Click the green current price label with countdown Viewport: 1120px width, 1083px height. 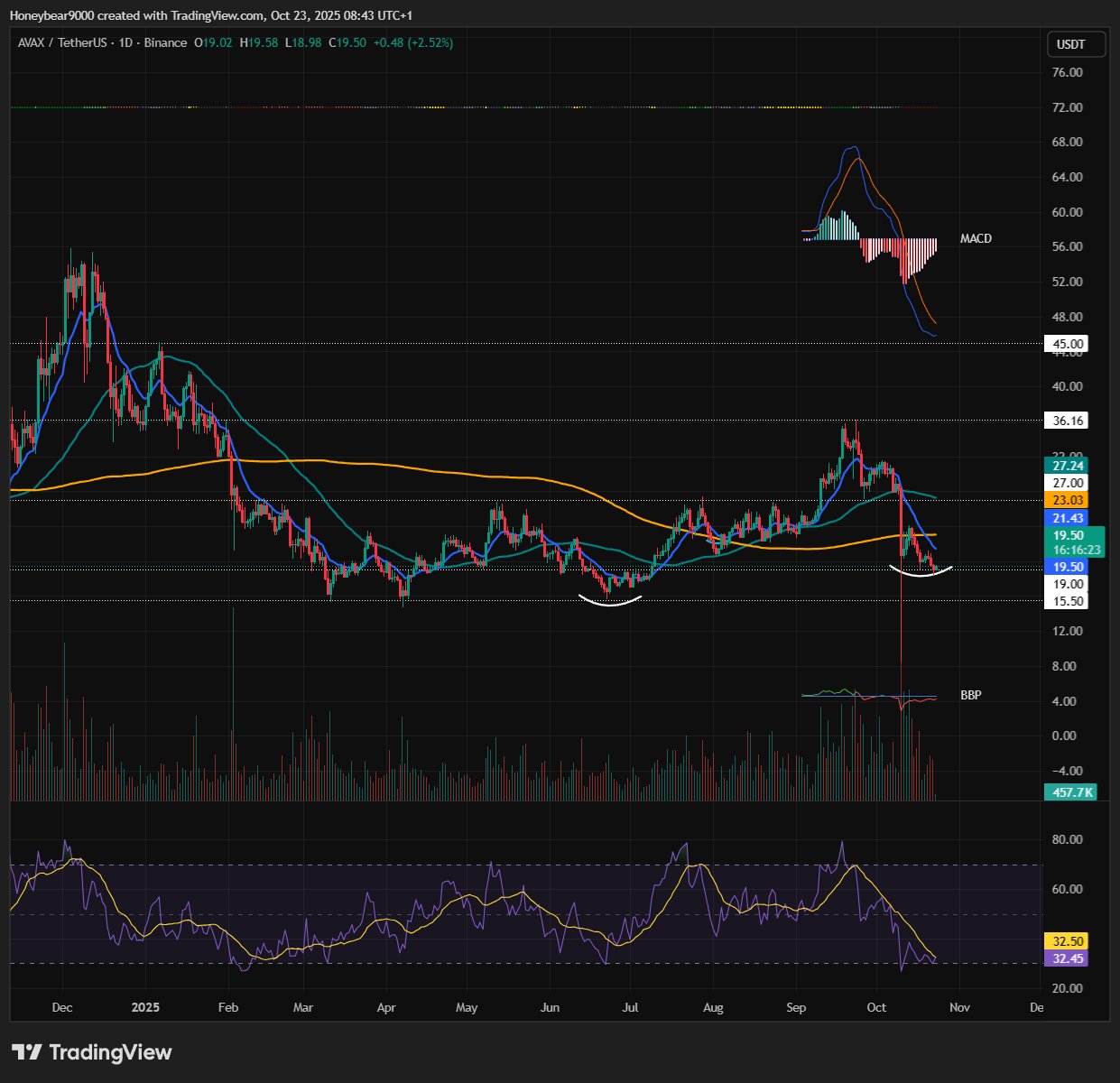(1078, 542)
